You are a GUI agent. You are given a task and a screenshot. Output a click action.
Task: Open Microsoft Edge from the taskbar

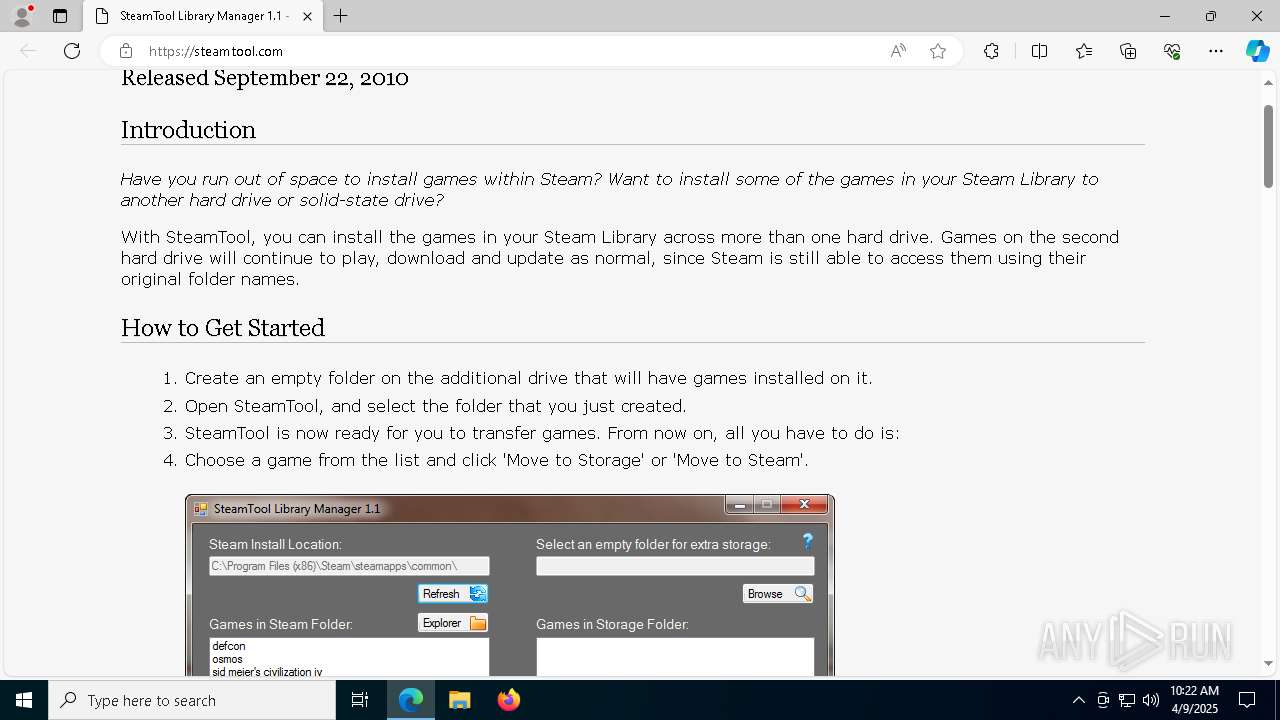[x=411, y=700]
